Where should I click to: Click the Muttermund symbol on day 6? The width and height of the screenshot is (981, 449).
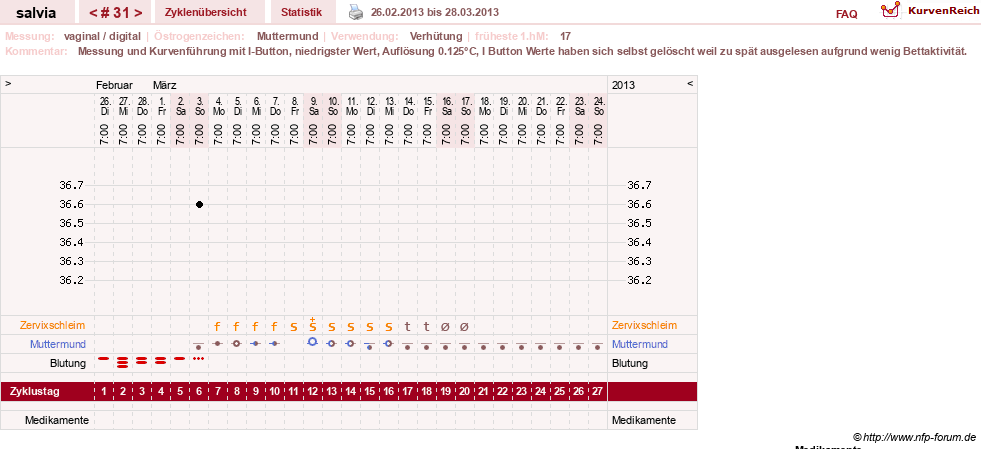199,345
